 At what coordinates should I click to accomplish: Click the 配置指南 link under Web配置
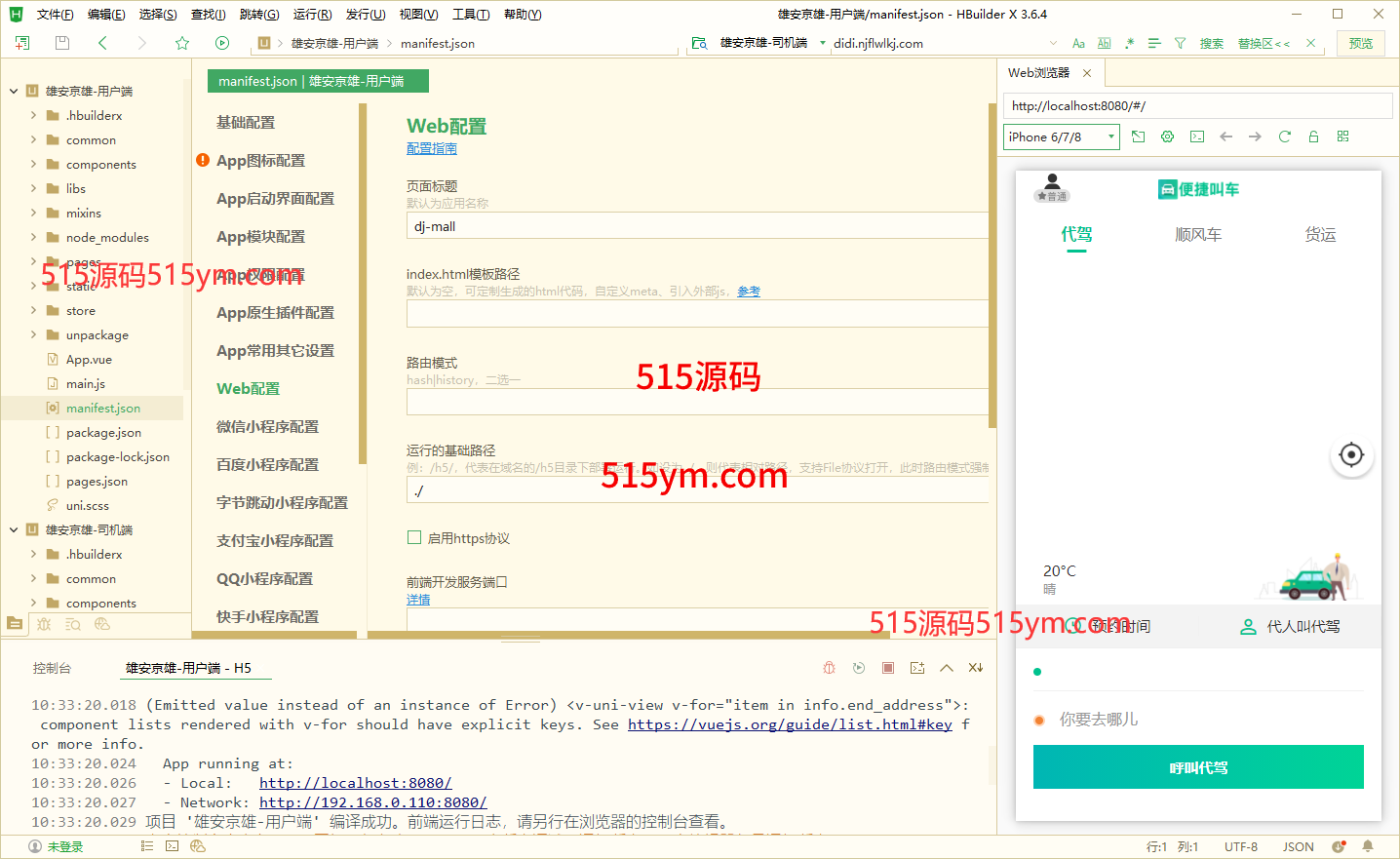431,148
